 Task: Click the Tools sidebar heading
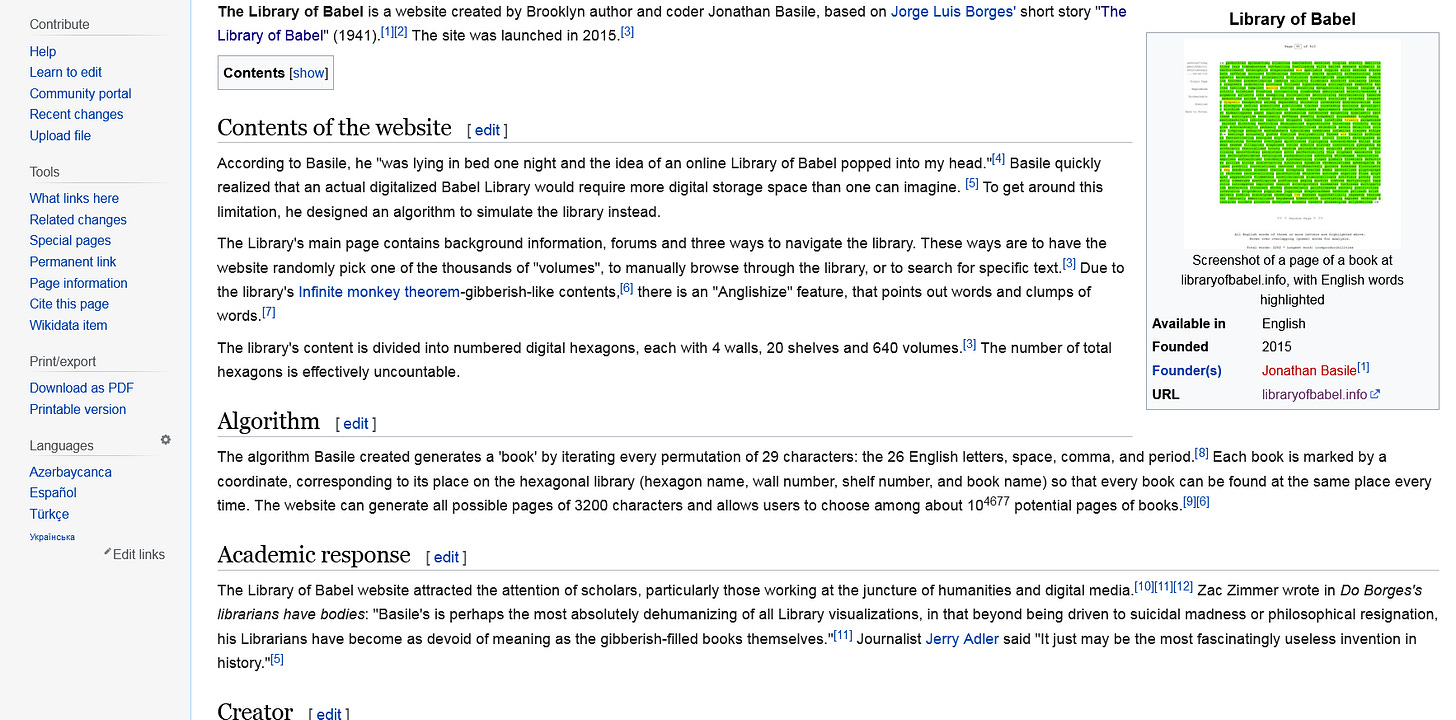[x=45, y=172]
